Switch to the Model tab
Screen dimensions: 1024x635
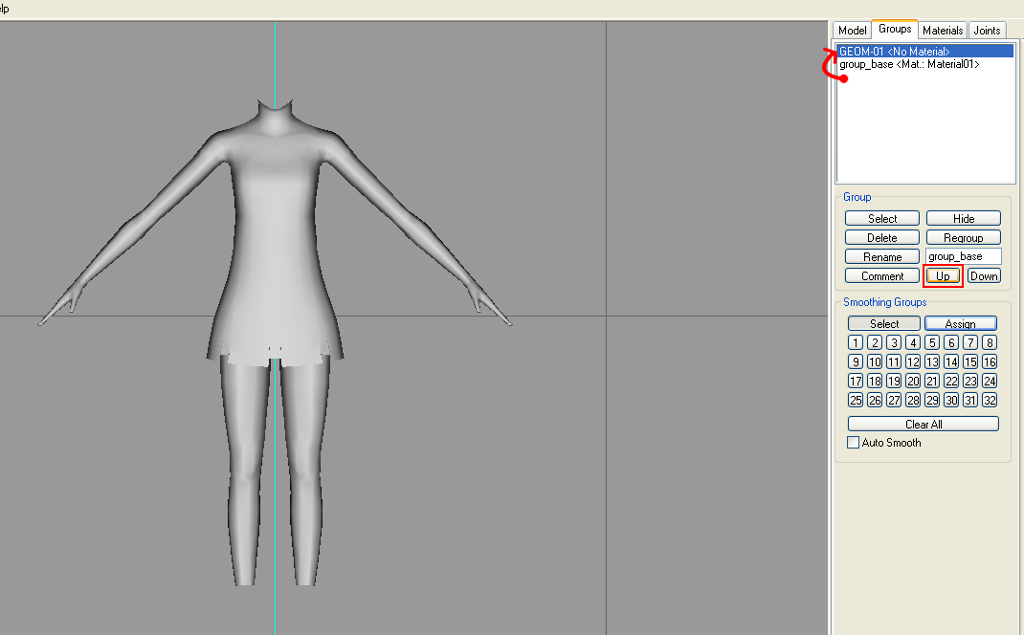coord(852,30)
